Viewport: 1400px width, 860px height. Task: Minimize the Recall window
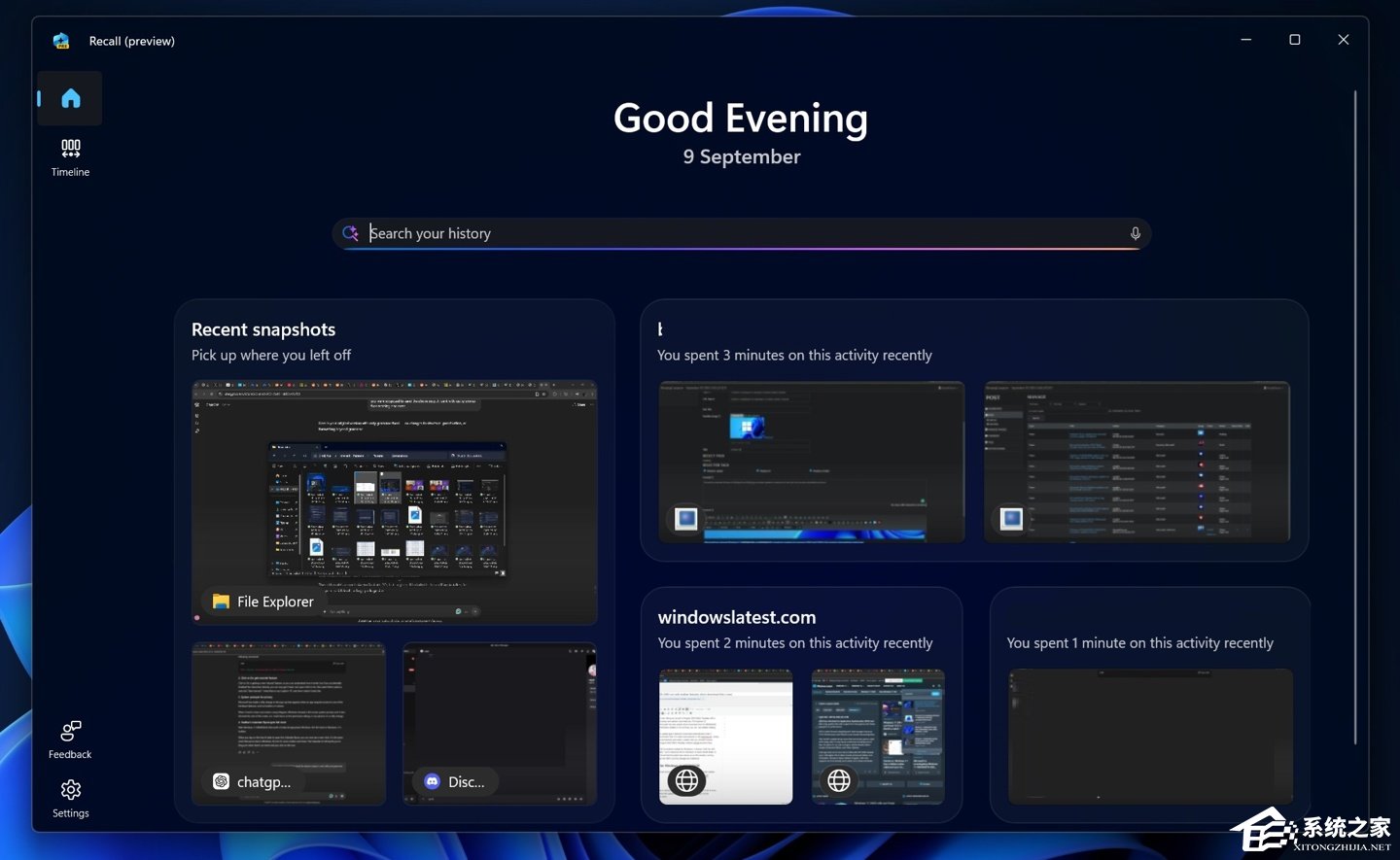point(1246,40)
